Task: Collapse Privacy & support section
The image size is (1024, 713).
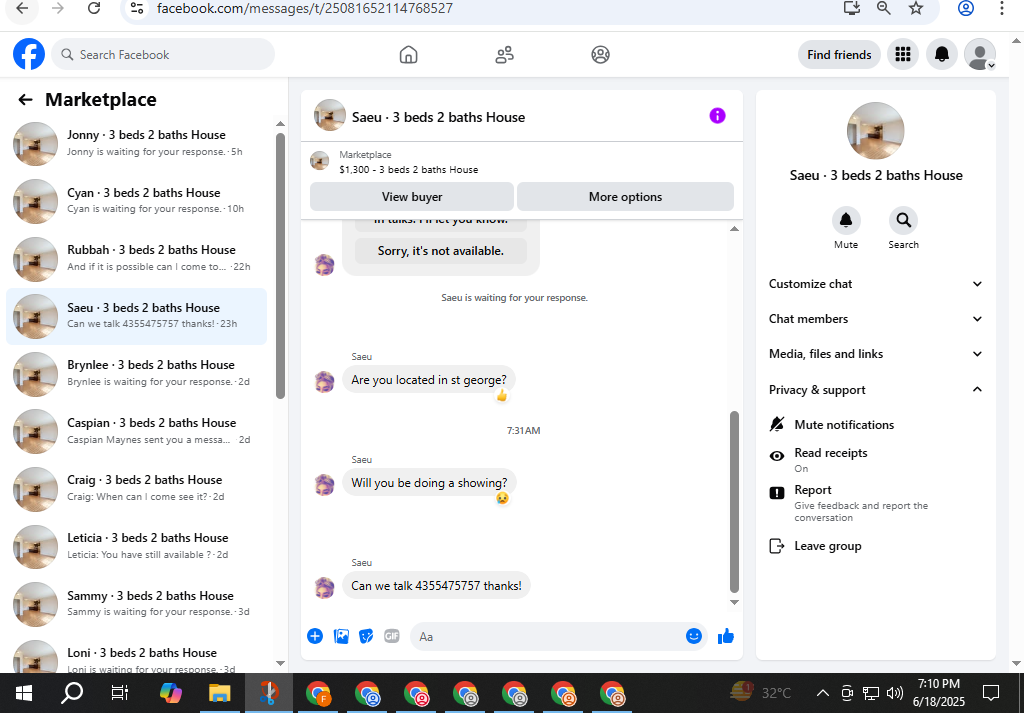Action: click(x=875, y=390)
